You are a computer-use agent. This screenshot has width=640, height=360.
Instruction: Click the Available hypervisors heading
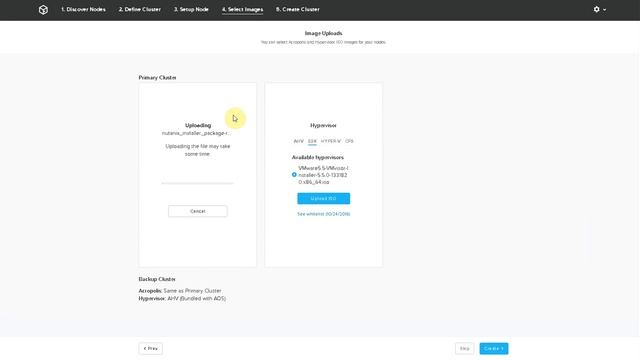tap(318, 157)
